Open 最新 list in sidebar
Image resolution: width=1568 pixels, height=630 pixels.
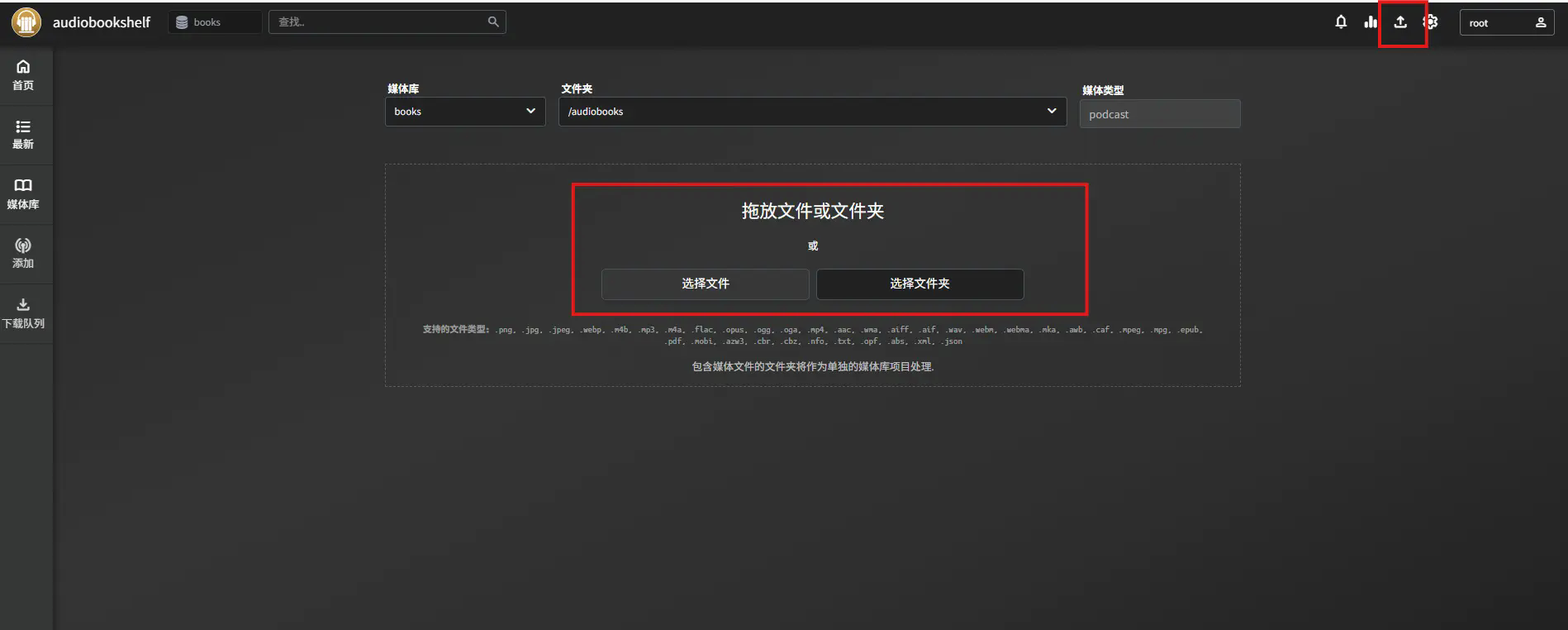tap(23, 135)
